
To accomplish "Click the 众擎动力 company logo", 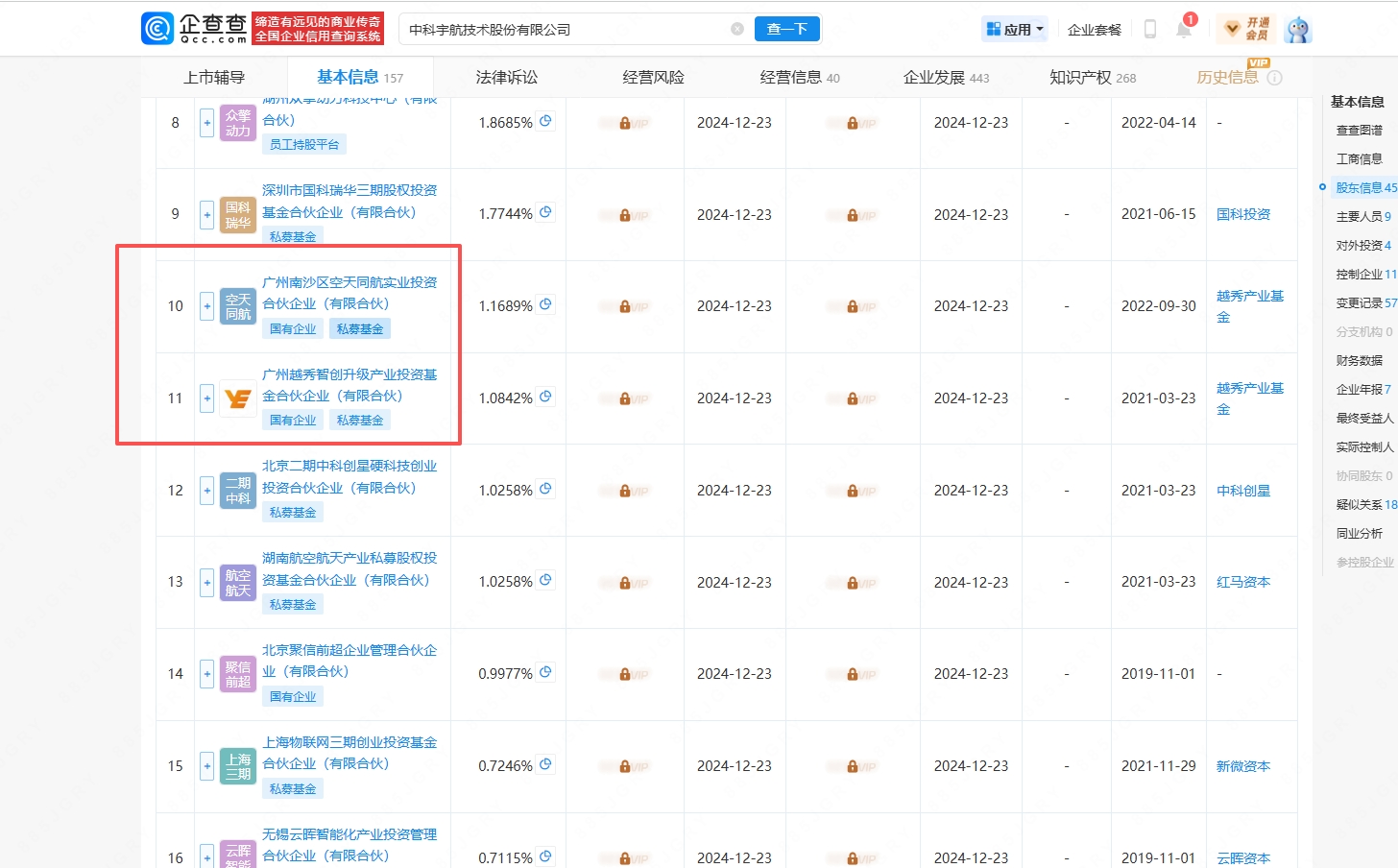I will pos(238,123).
